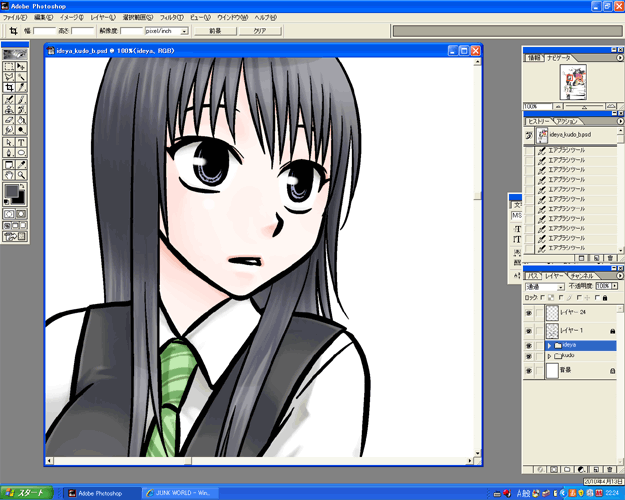Select the Zoom tool
This screenshot has width=625, height=500.
21,175
